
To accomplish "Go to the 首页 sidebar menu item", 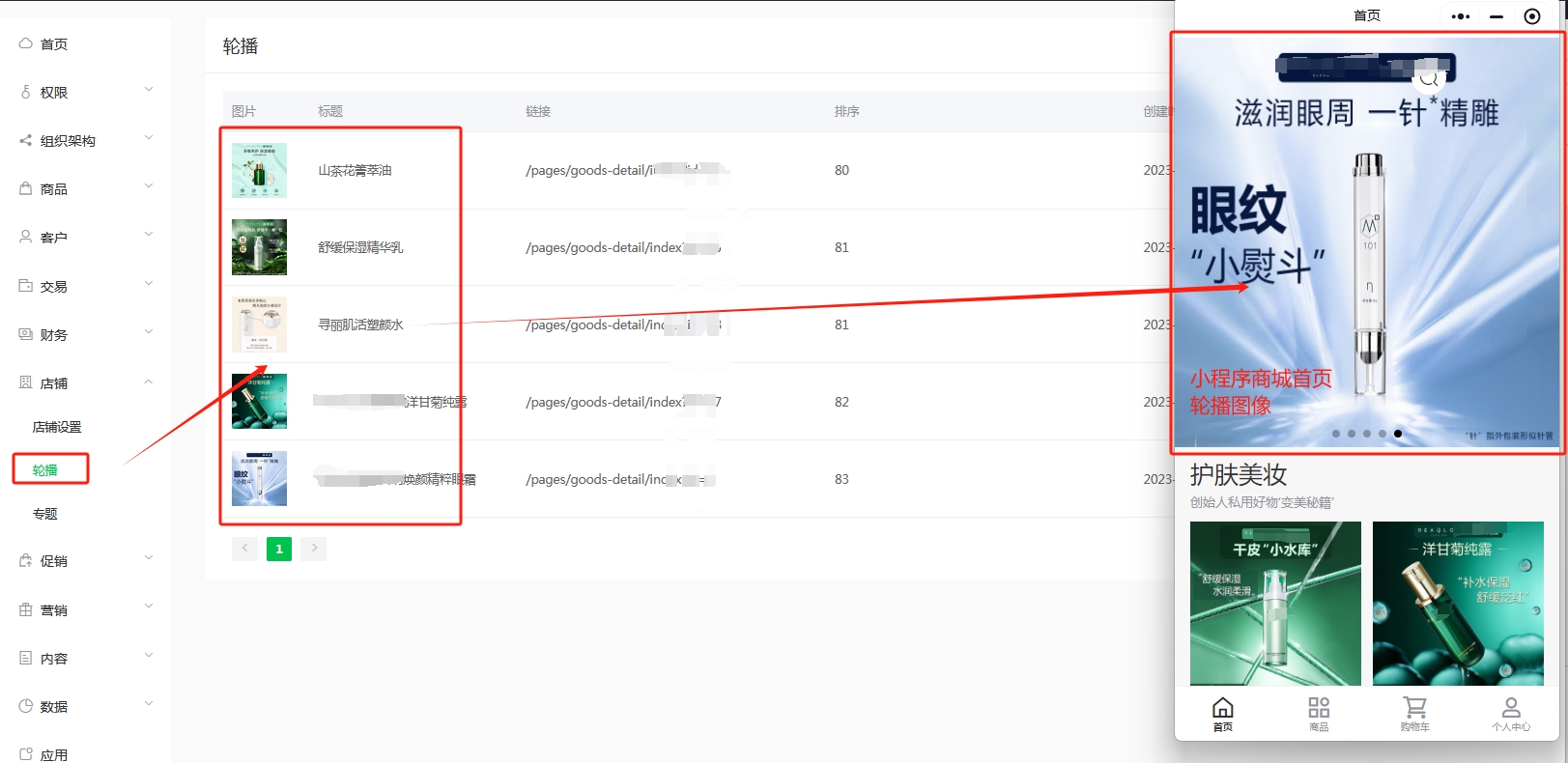I will (54, 44).
